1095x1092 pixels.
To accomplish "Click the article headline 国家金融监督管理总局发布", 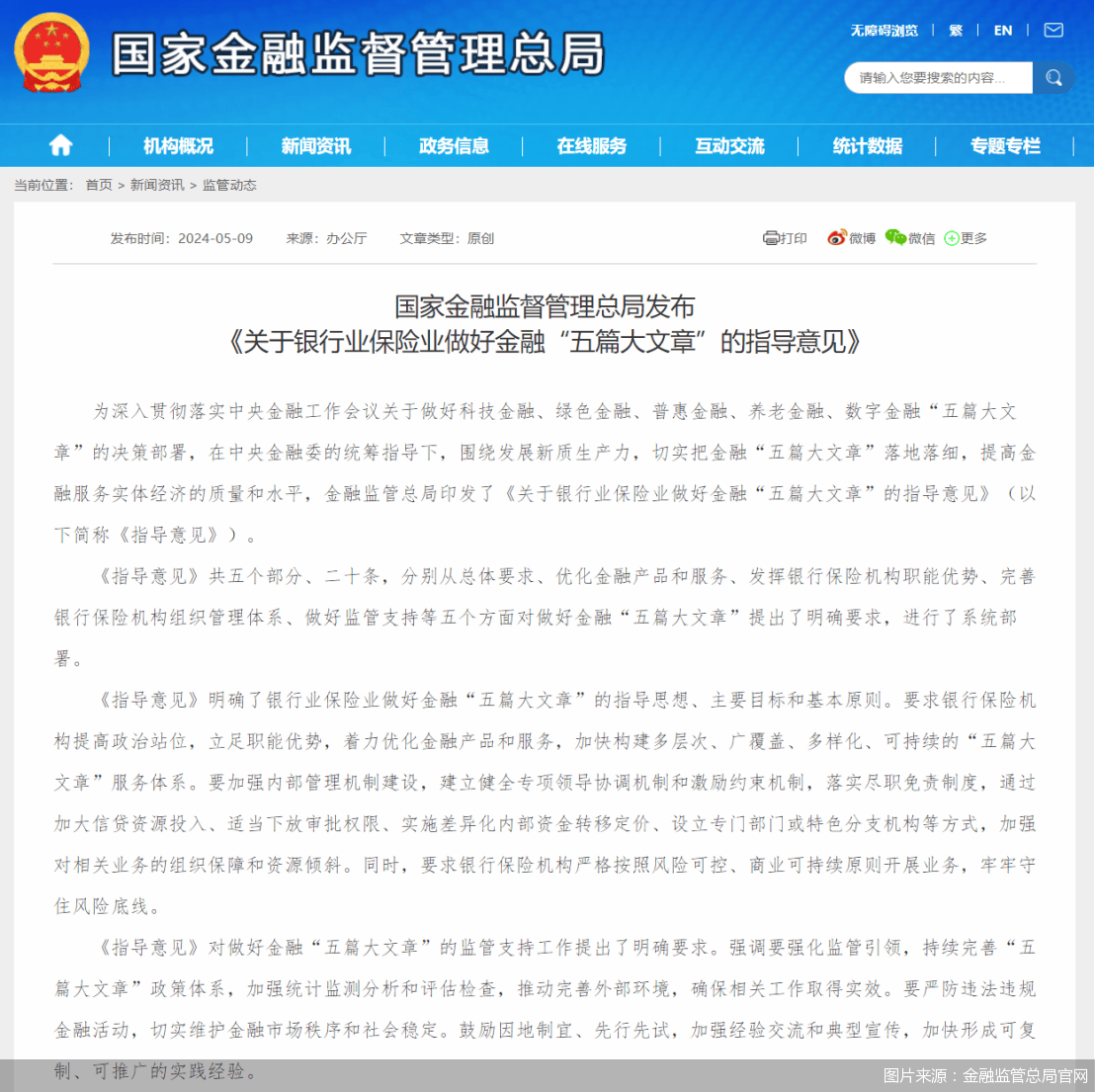I will point(545,306).
